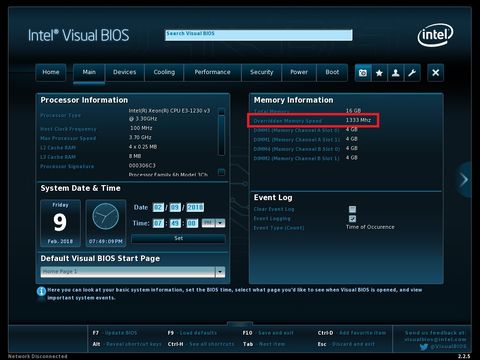Expand the Default Start Page dropdown arrow
This screenshot has width=480, height=360.
point(220,272)
